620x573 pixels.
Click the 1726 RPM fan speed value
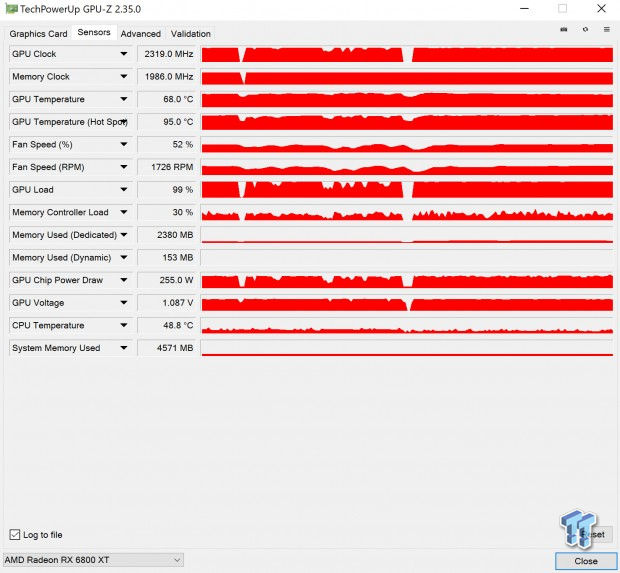coord(167,167)
